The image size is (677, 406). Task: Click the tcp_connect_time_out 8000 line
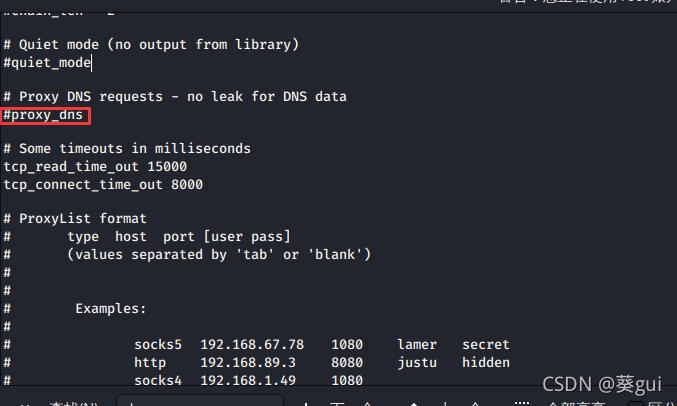click(x=103, y=185)
